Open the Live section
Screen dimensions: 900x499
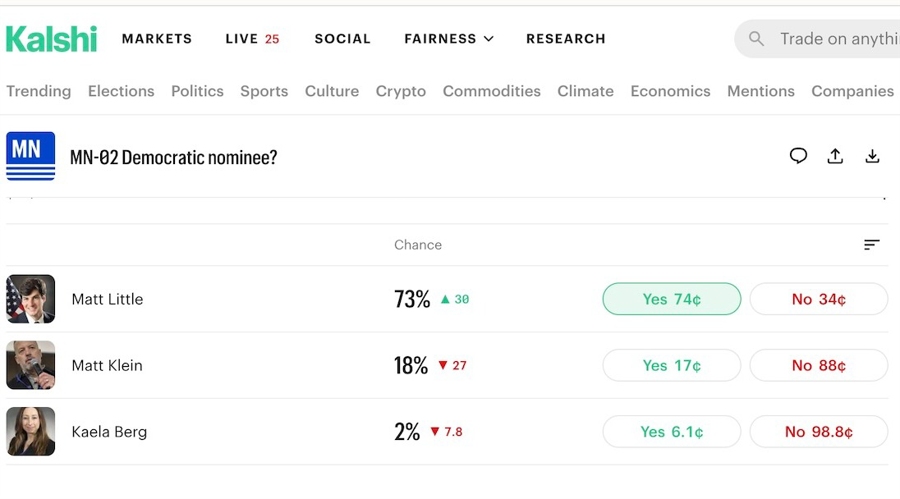click(252, 39)
